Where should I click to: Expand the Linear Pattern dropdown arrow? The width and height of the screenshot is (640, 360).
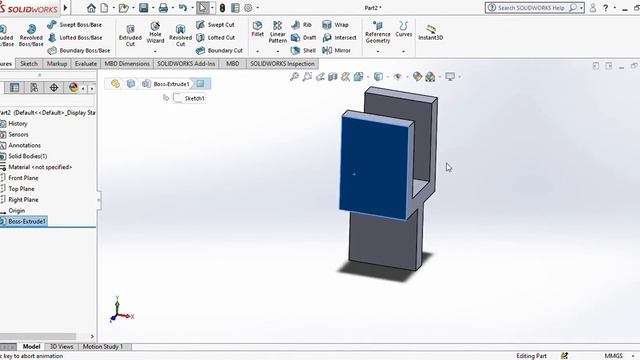coord(278,51)
